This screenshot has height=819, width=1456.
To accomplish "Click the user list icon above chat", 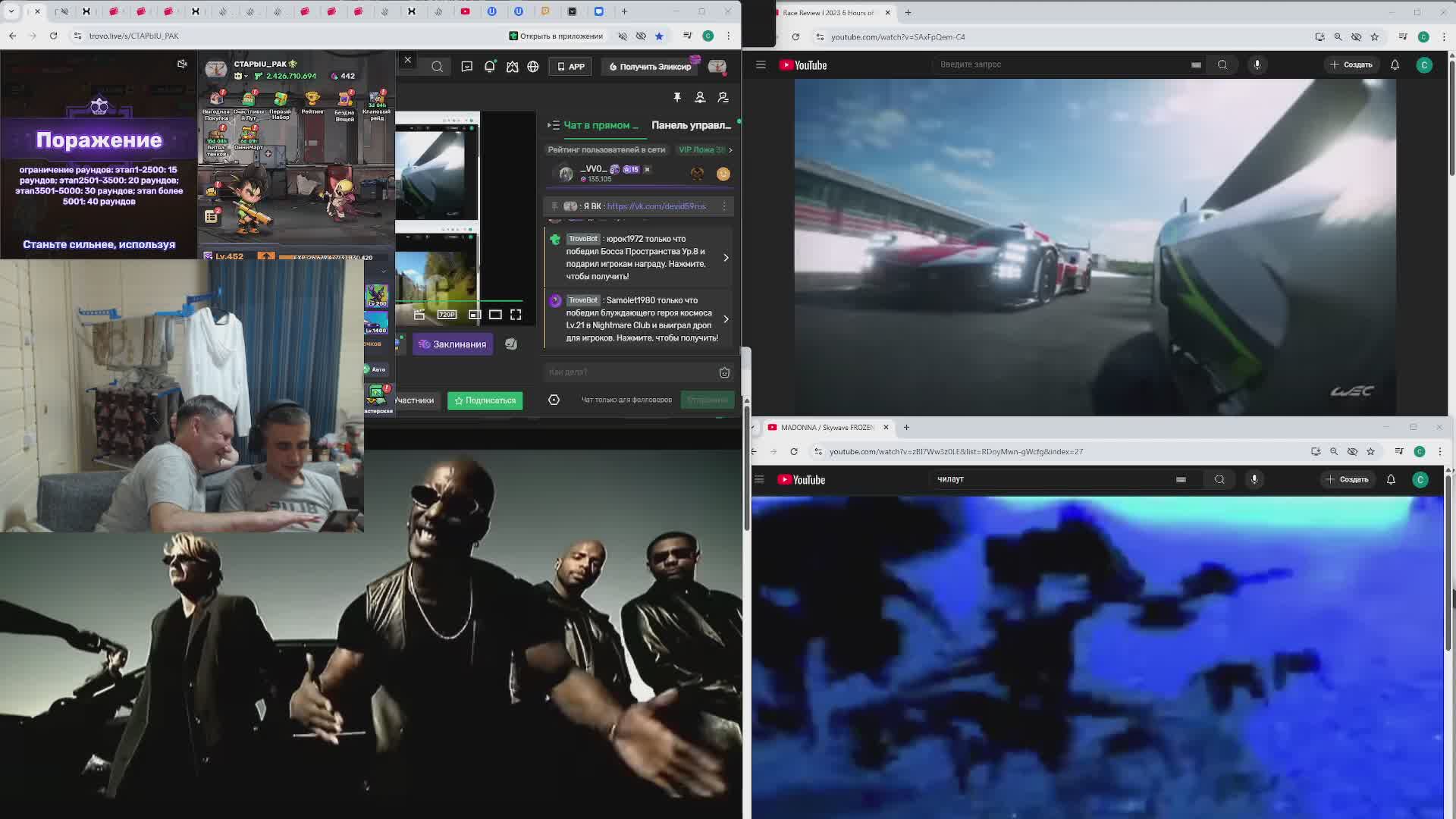I will [x=723, y=97].
